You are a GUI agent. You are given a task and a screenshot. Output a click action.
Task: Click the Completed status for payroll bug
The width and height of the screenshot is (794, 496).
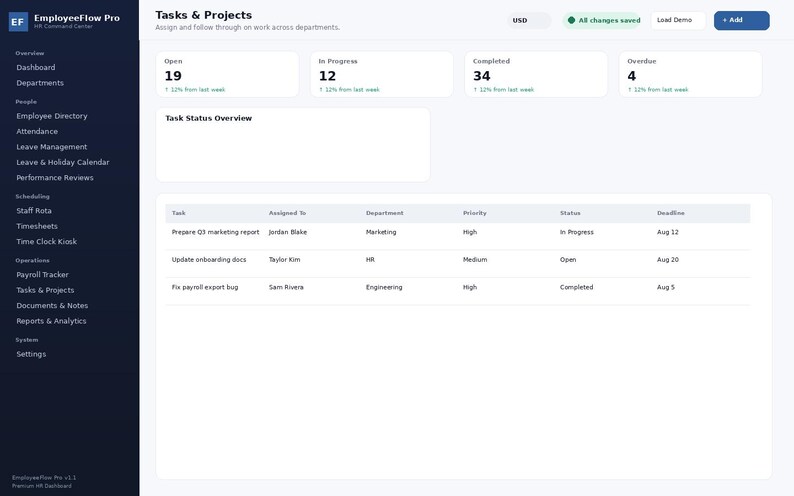click(x=576, y=287)
